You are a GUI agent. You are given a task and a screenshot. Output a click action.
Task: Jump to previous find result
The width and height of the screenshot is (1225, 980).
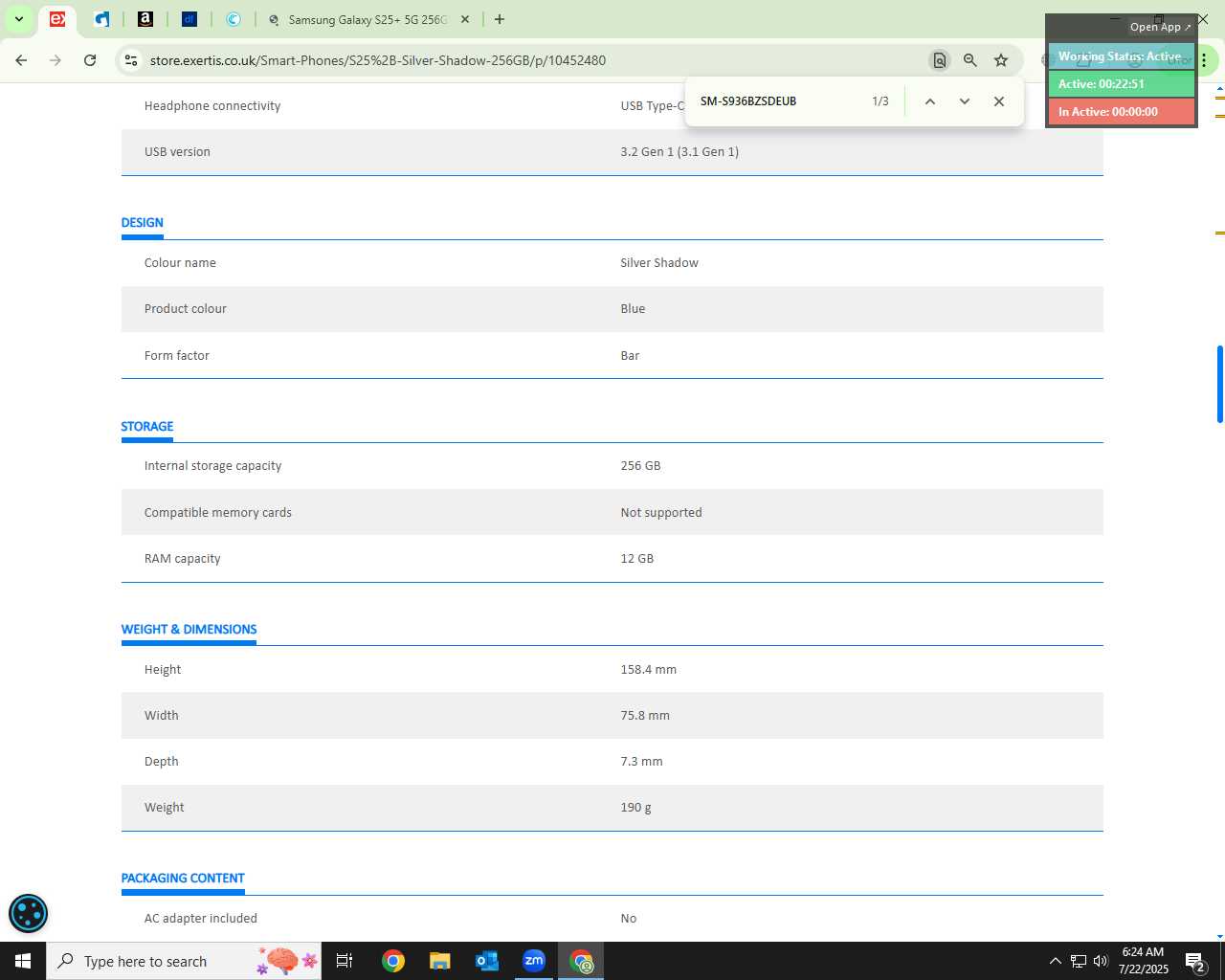point(929,101)
